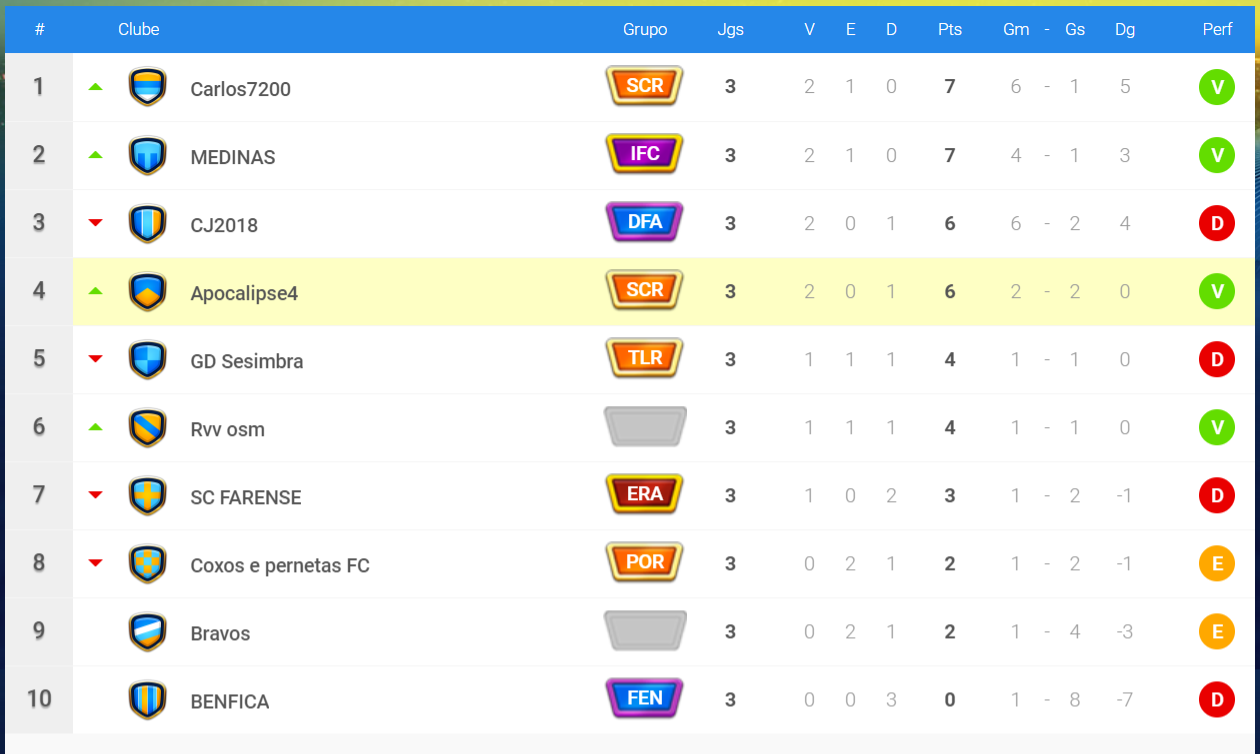Sort by the Pts column header
The width and height of the screenshot is (1260, 754).
[950, 29]
